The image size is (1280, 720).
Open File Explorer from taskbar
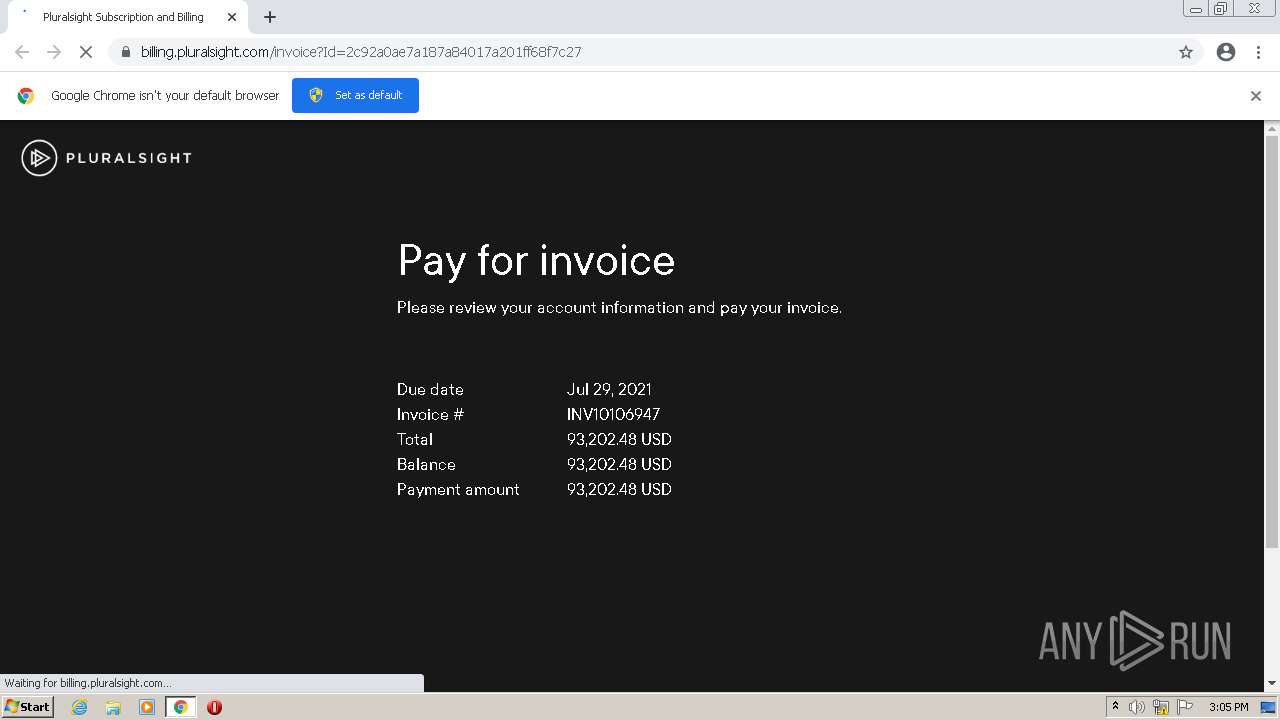point(113,707)
